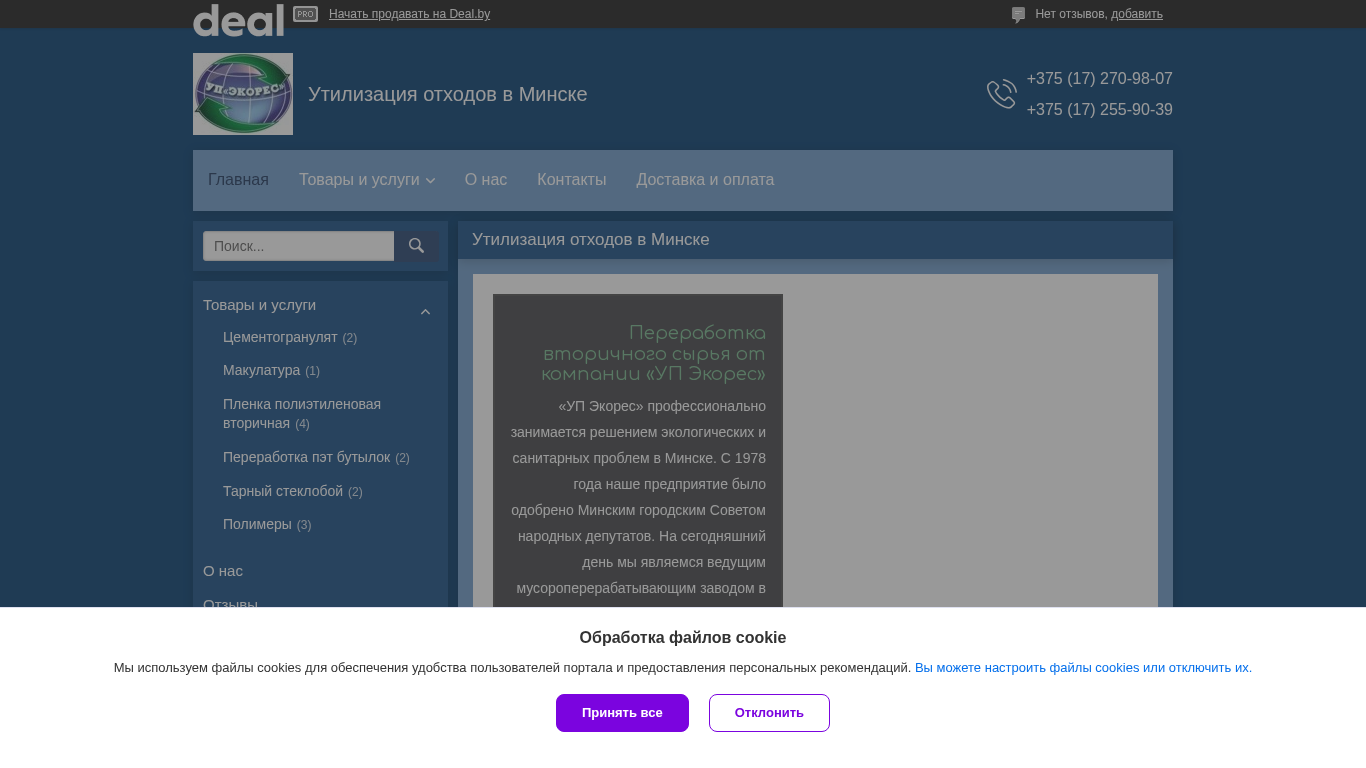Click the reviews speech bubble icon
The width and height of the screenshot is (1366, 768).
[1018, 15]
